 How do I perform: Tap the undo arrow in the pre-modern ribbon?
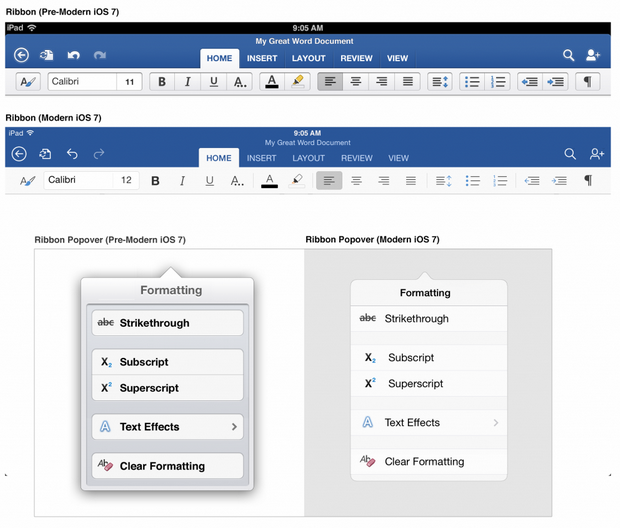coord(73,56)
